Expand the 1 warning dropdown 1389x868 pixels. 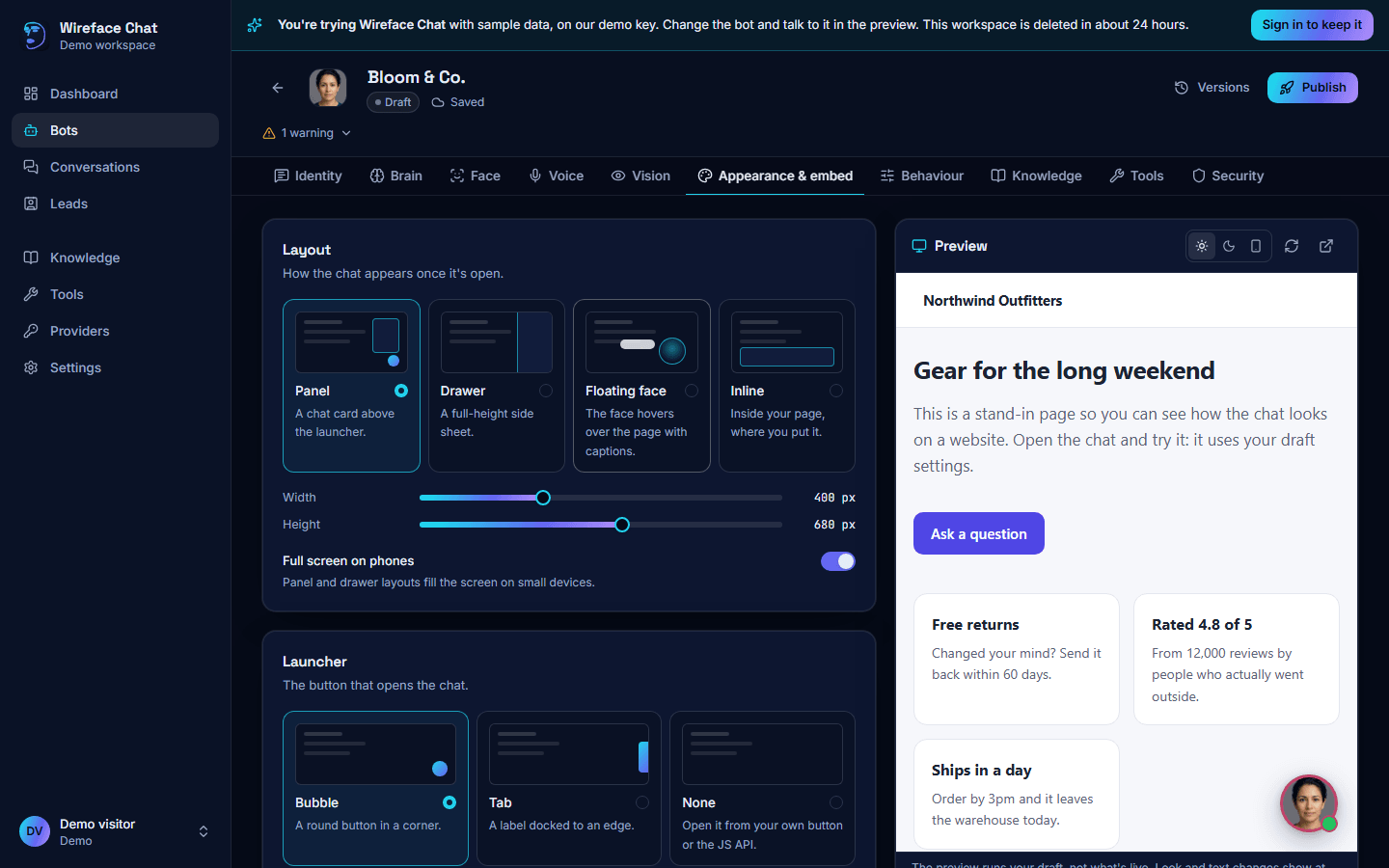[307, 133]
